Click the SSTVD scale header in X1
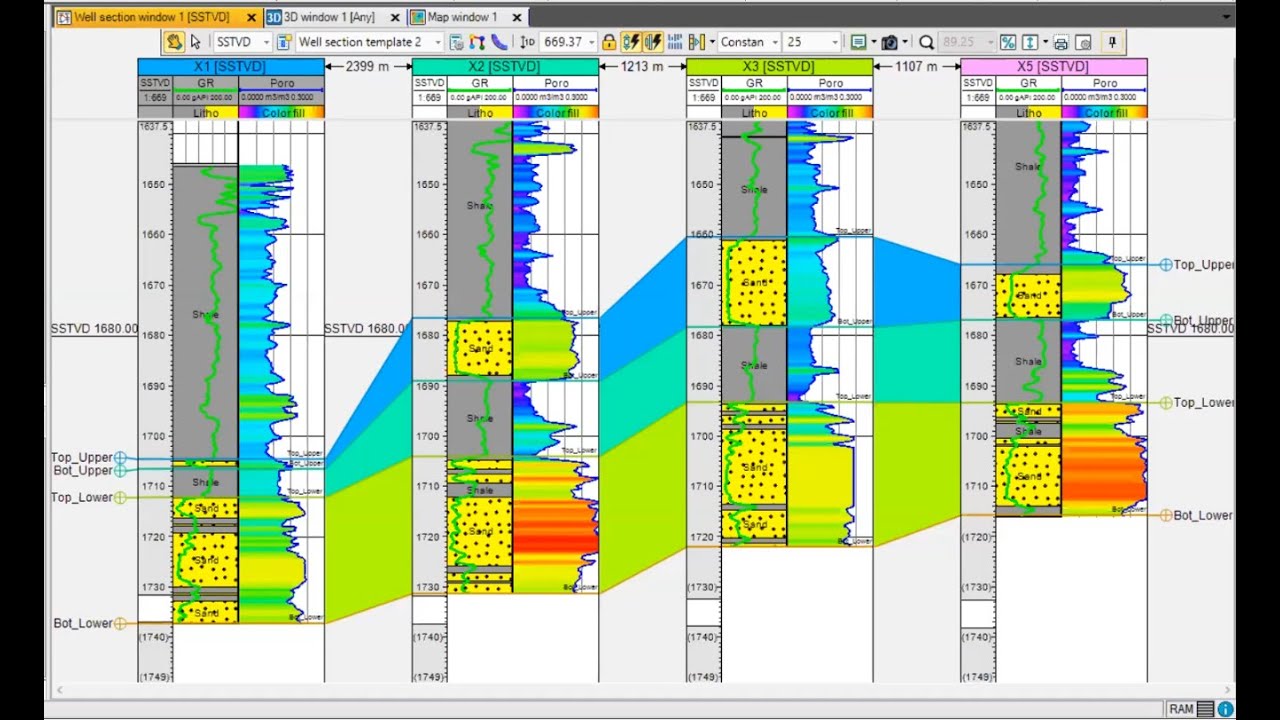 coord(155,83)
